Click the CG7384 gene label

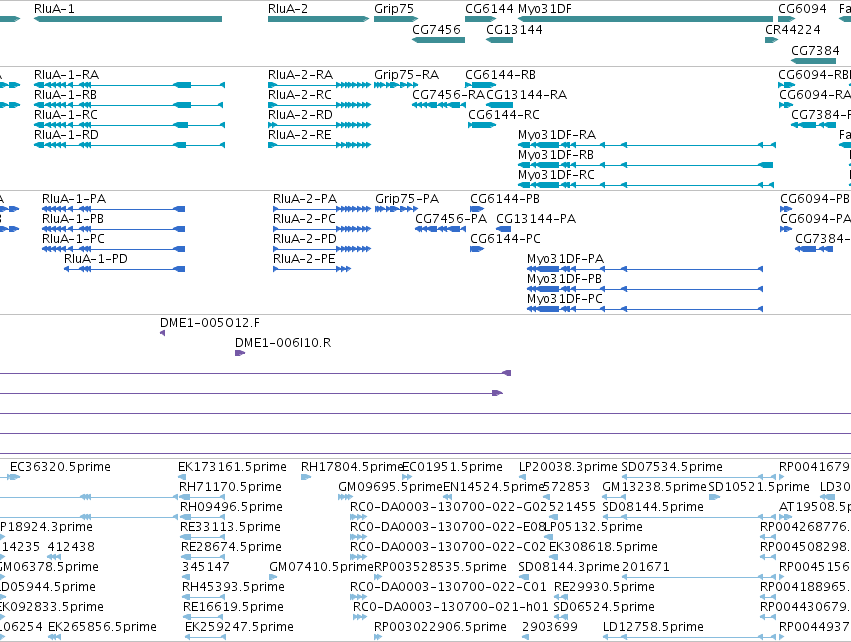tap(815, 50)
